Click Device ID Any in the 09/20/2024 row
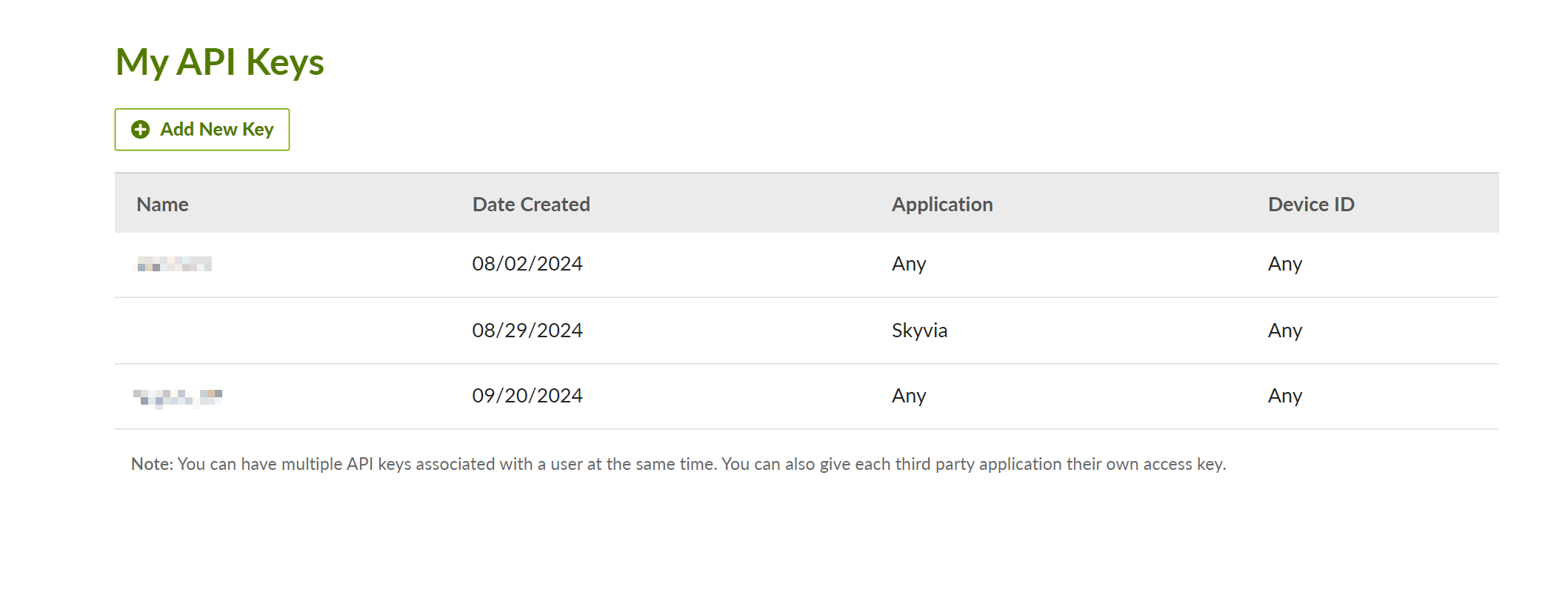This screenshot has height=607, width=1568. 1285,396
